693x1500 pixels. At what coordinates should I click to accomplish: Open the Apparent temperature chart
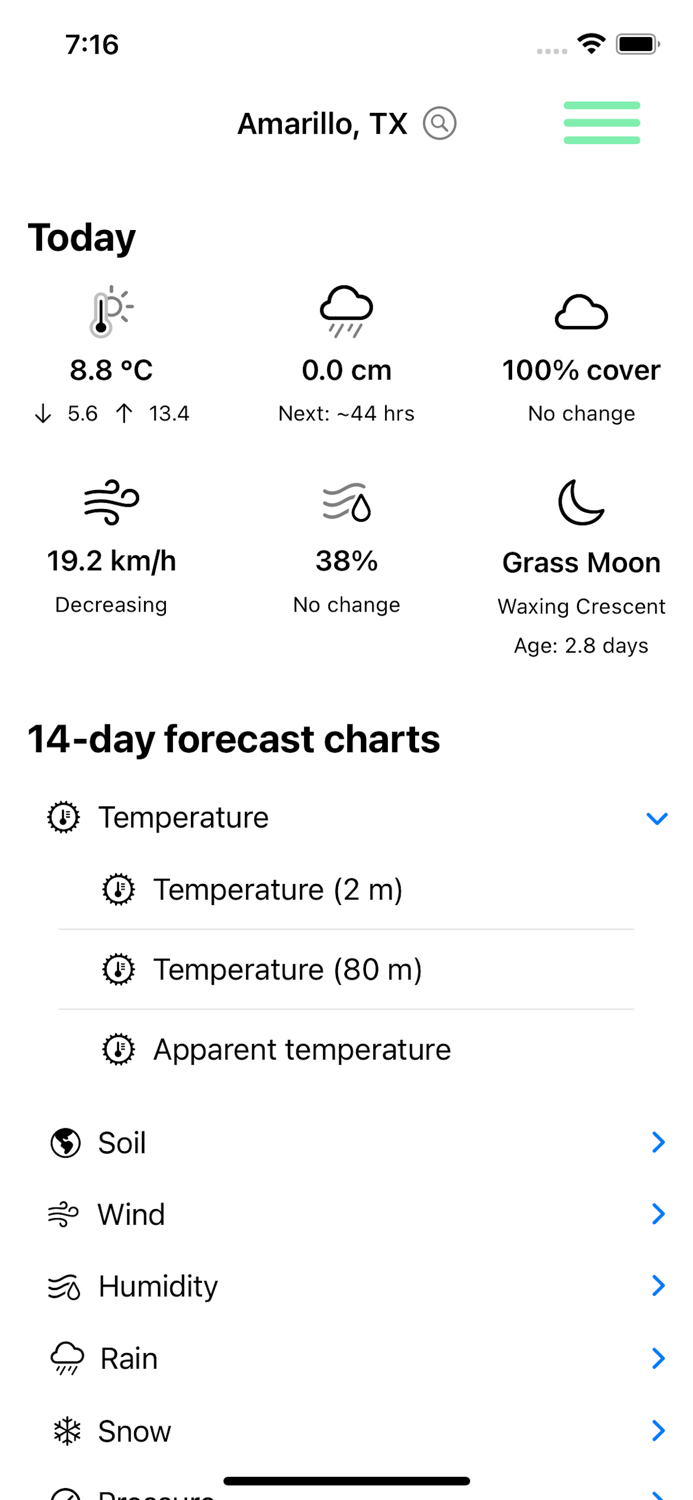point(301,1049)
